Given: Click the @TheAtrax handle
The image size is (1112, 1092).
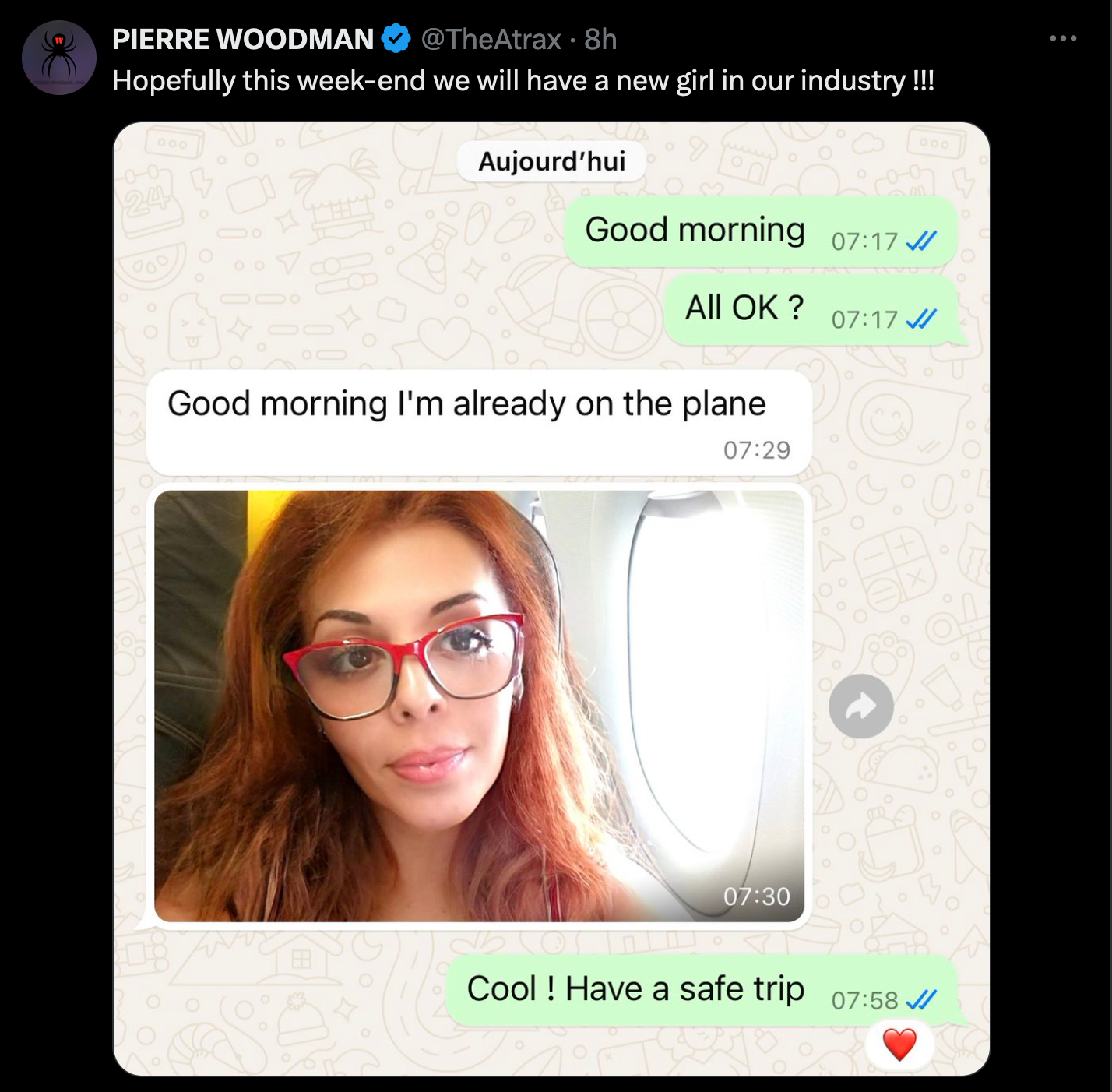Looking at the screenshot, I should pyautogui.click(x=491, y=39).
